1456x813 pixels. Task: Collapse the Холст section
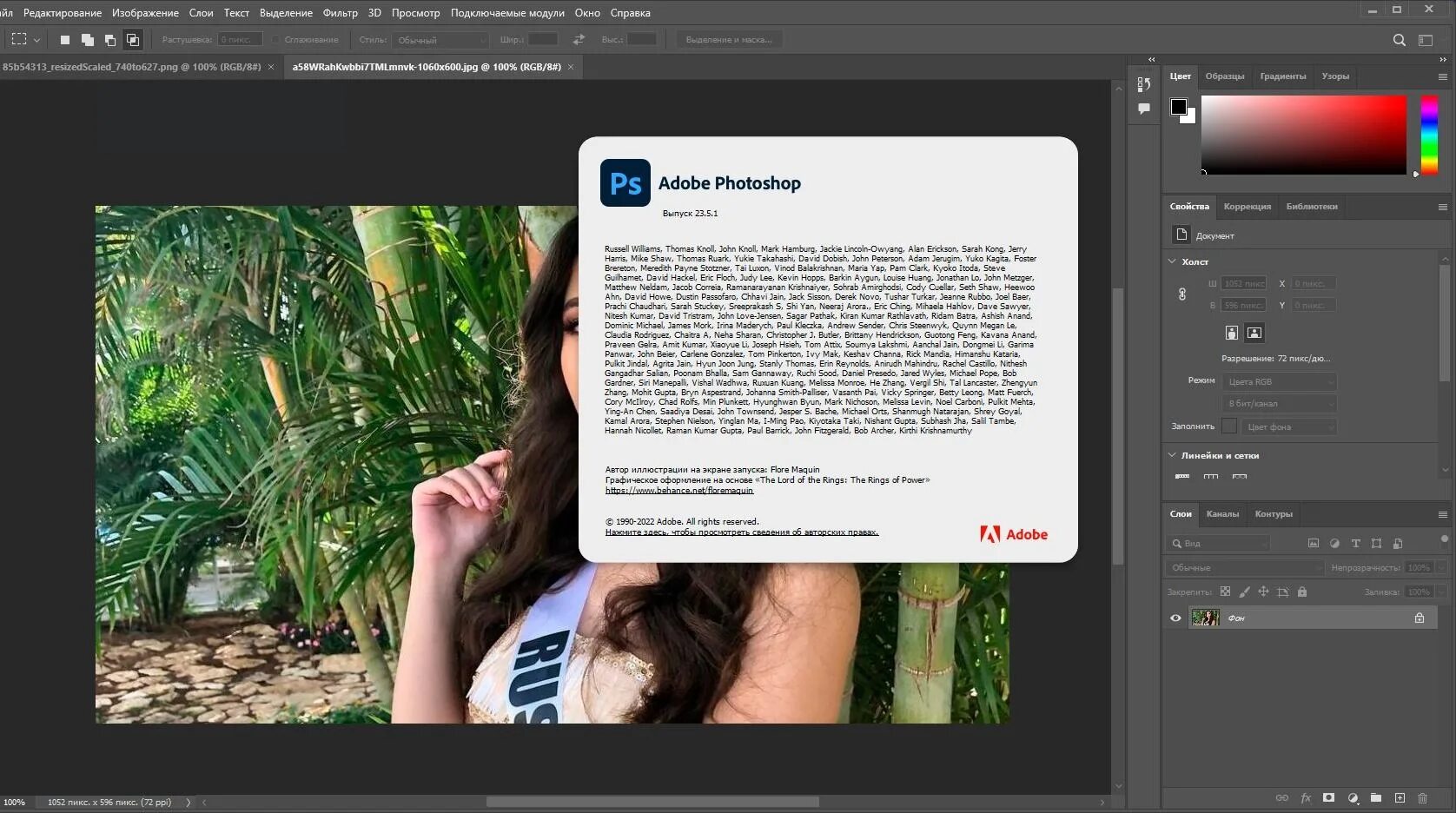1172,261
